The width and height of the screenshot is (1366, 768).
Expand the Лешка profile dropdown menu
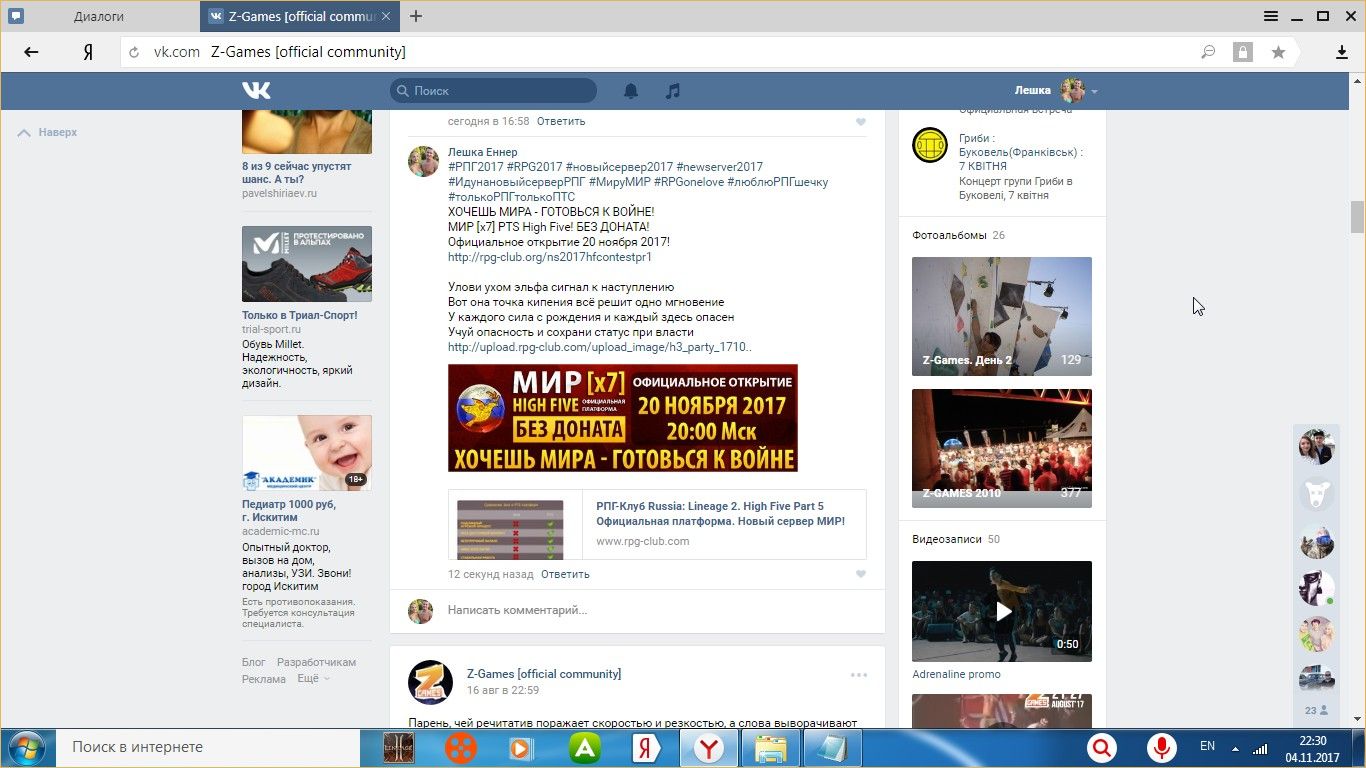click(1094, 91)
